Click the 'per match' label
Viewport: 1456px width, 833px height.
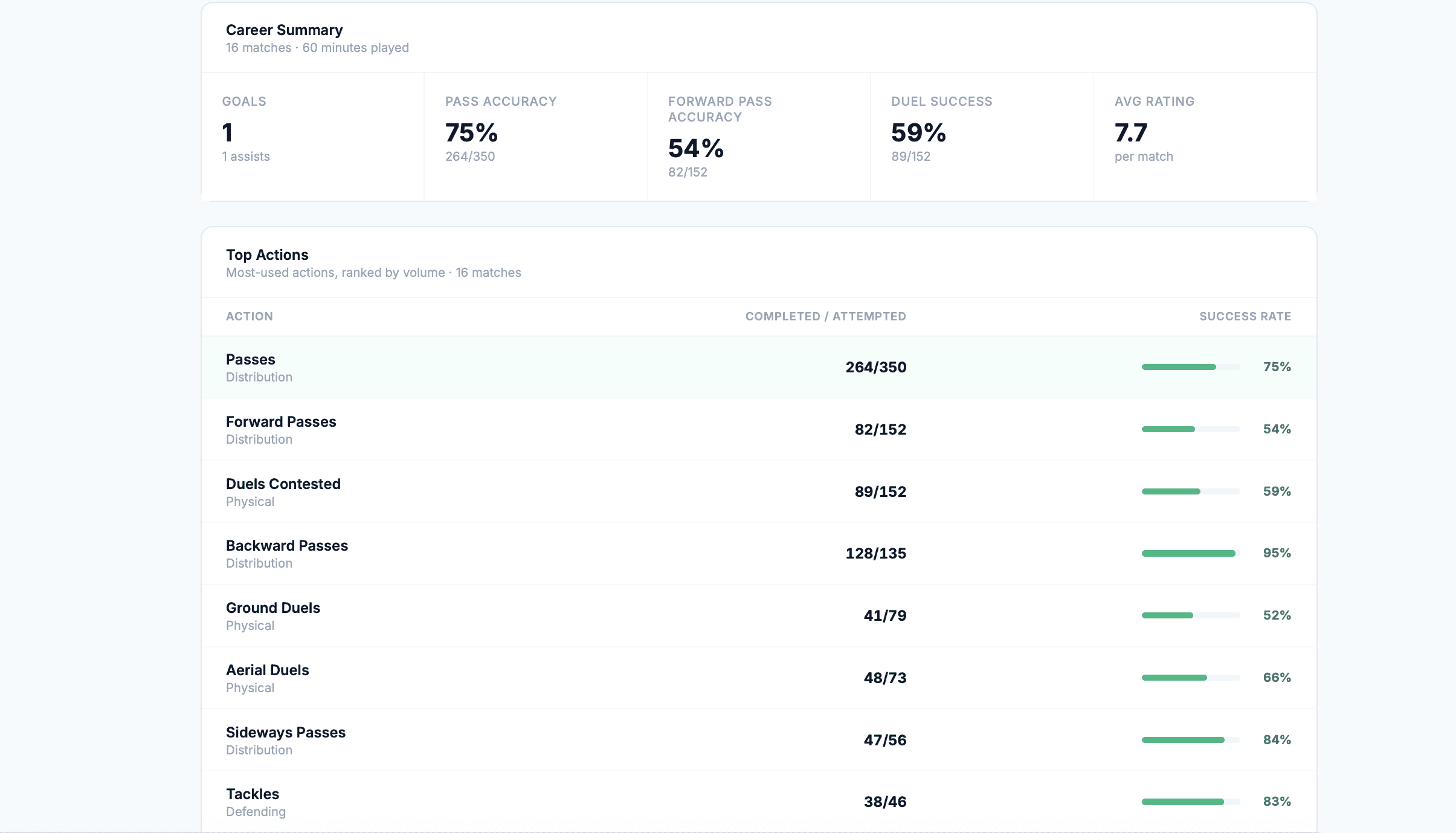[x=1144, y=157]
